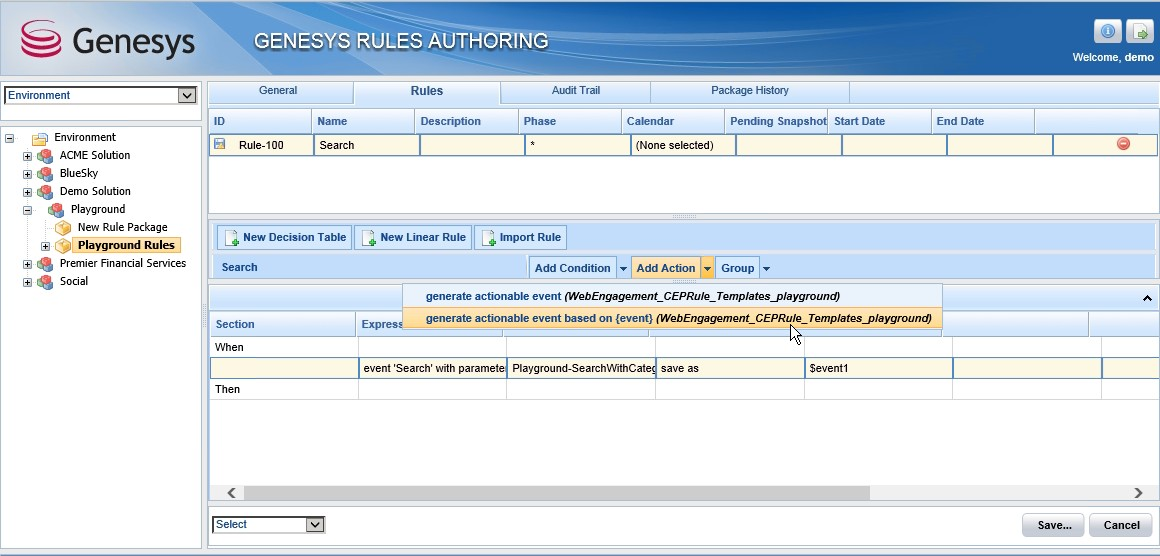
Task: Click the Save... button
Action: 1053,525
